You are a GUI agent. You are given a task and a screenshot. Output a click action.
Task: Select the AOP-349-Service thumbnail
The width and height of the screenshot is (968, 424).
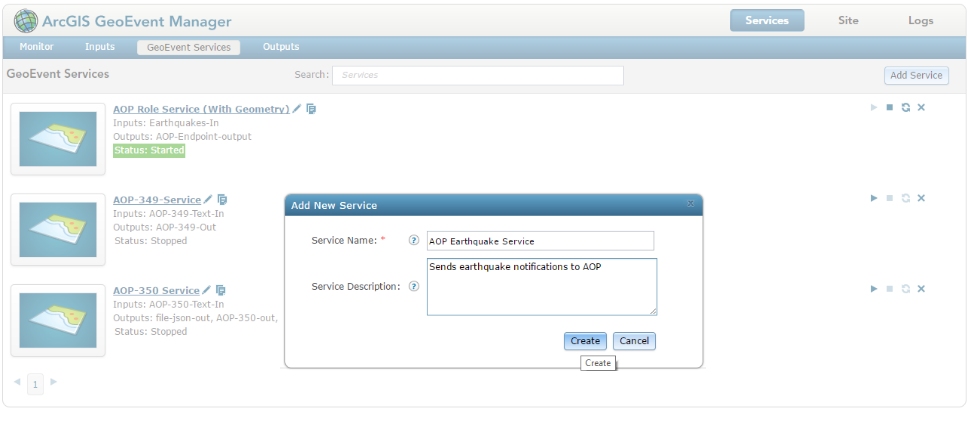(58, 230)
